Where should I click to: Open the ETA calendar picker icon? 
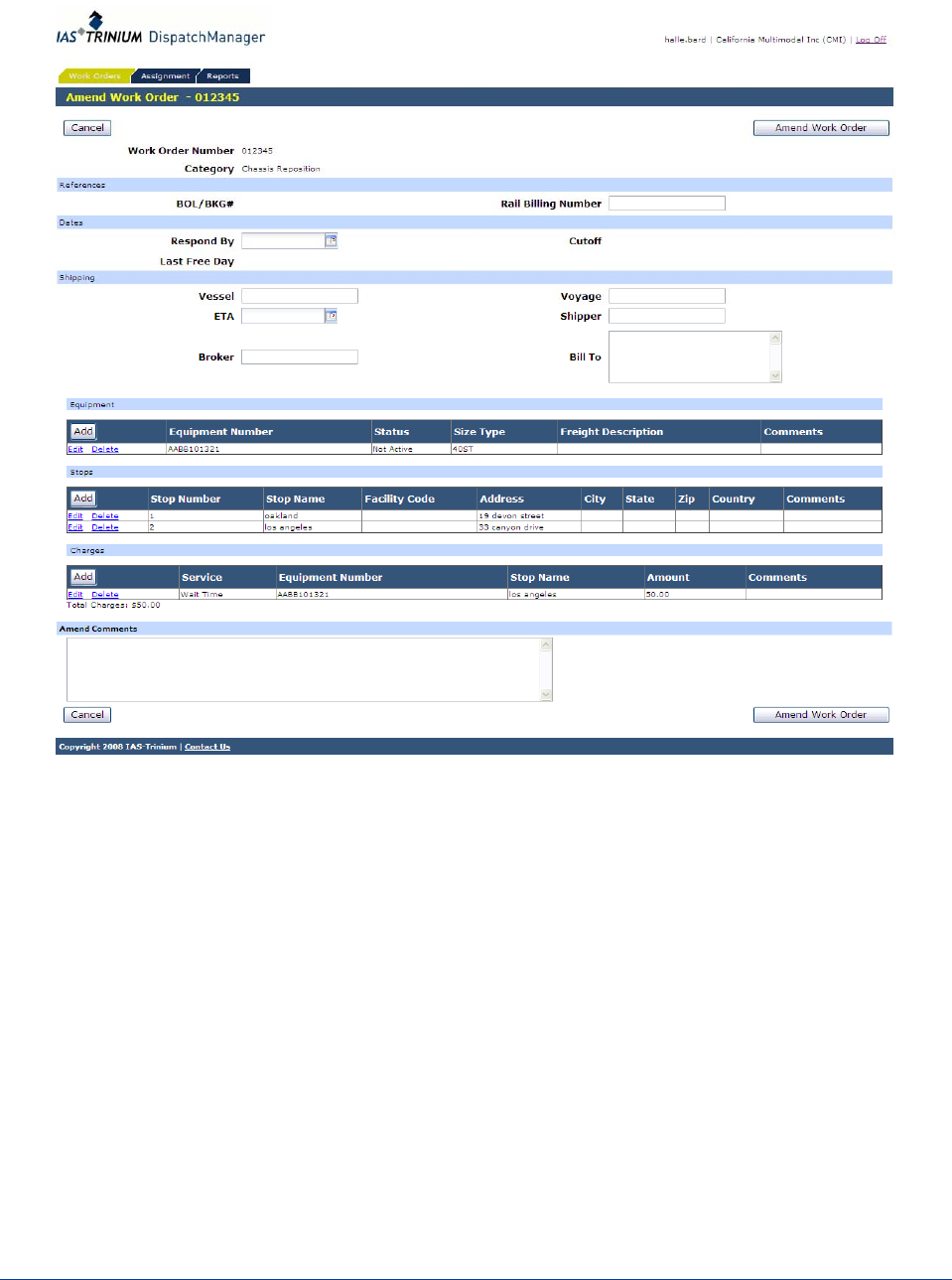tap(332, 316)
